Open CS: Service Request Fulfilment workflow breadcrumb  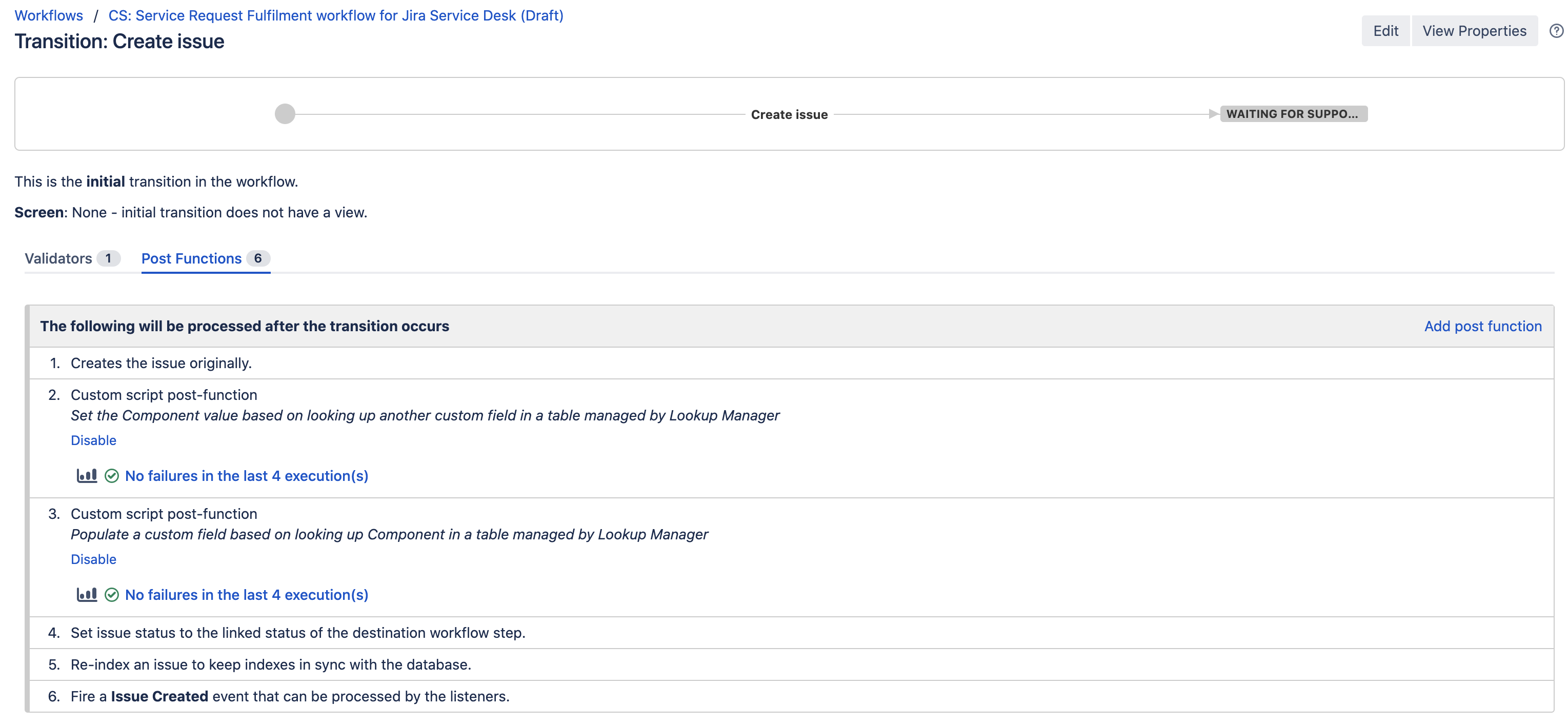pos(335,15)
